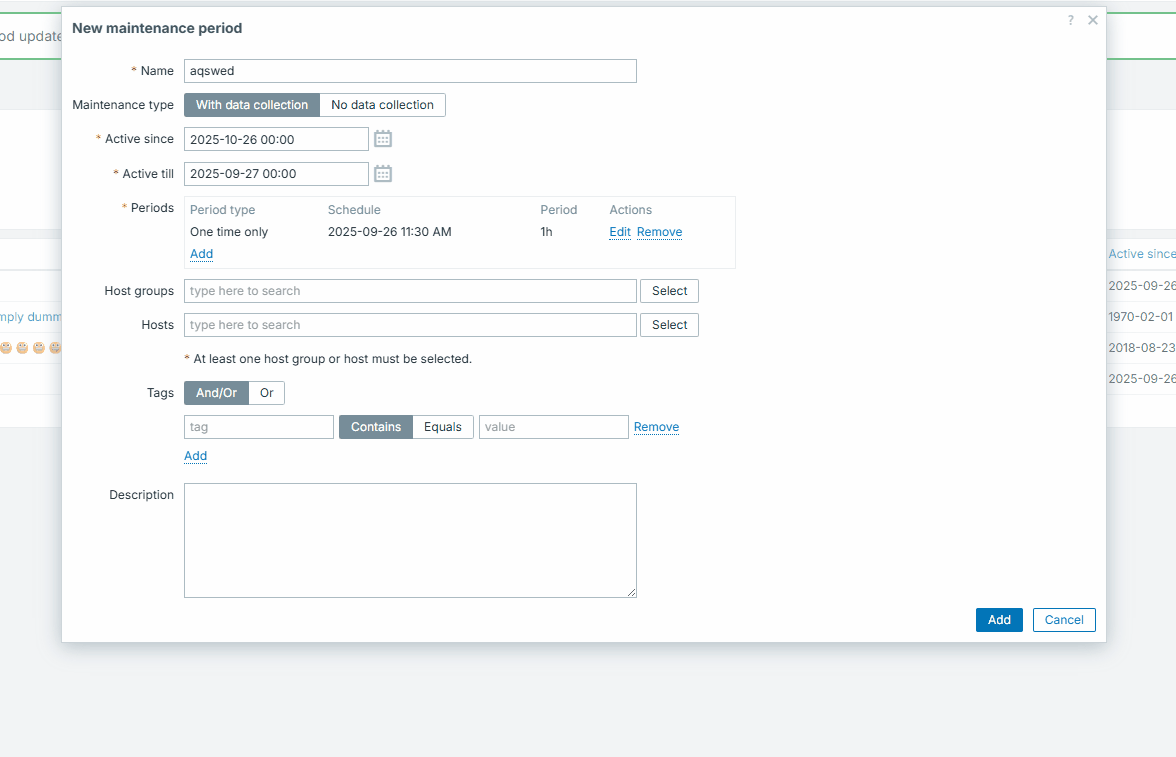
Task: Cancel the maintenance period creation
Action: (1064, 620)
